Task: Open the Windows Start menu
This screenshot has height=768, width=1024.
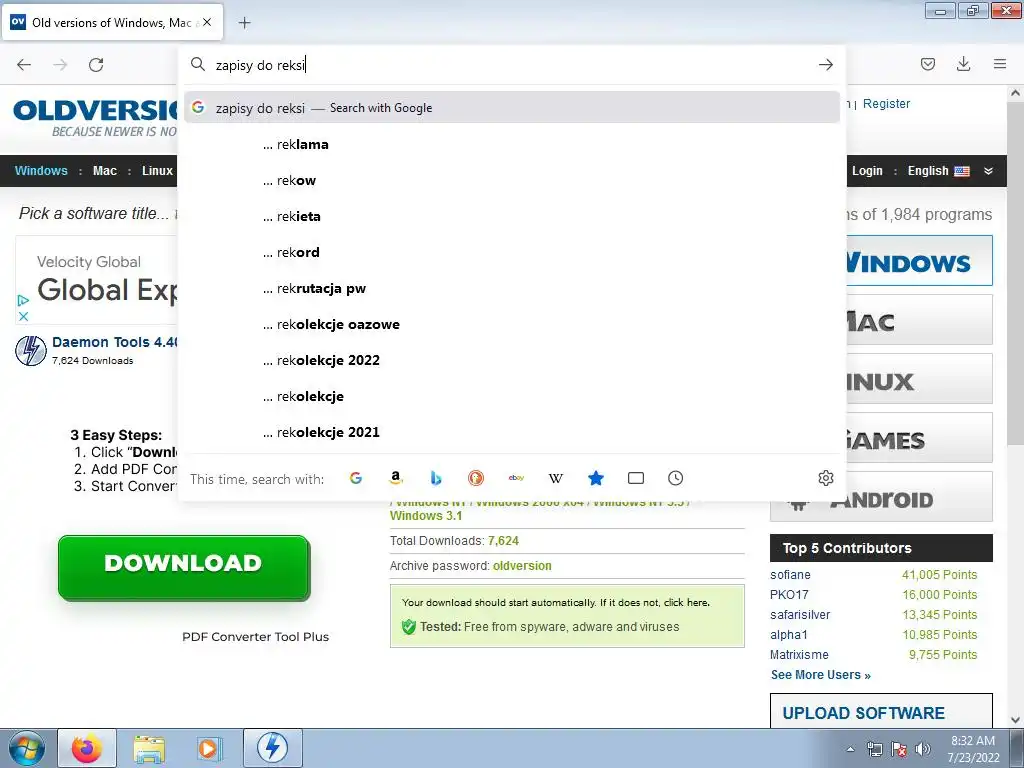Action: (26, 748)
